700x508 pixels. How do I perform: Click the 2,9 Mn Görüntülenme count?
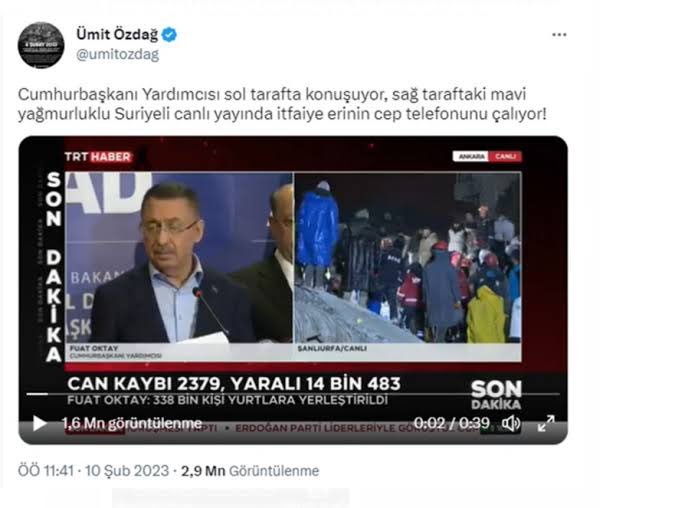[x=250, y=471]
